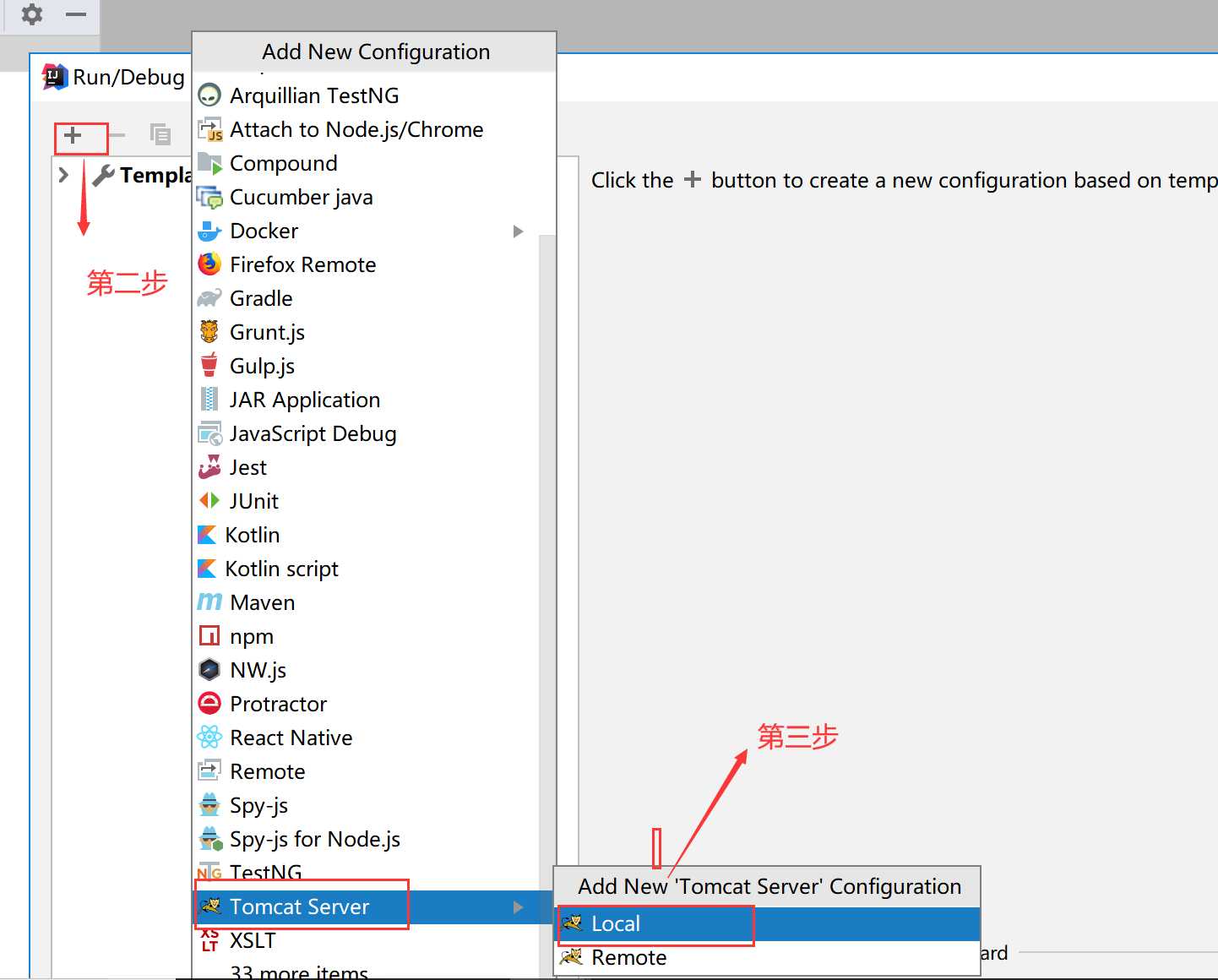Click the Firefox Remote icon

pos(209,264)
